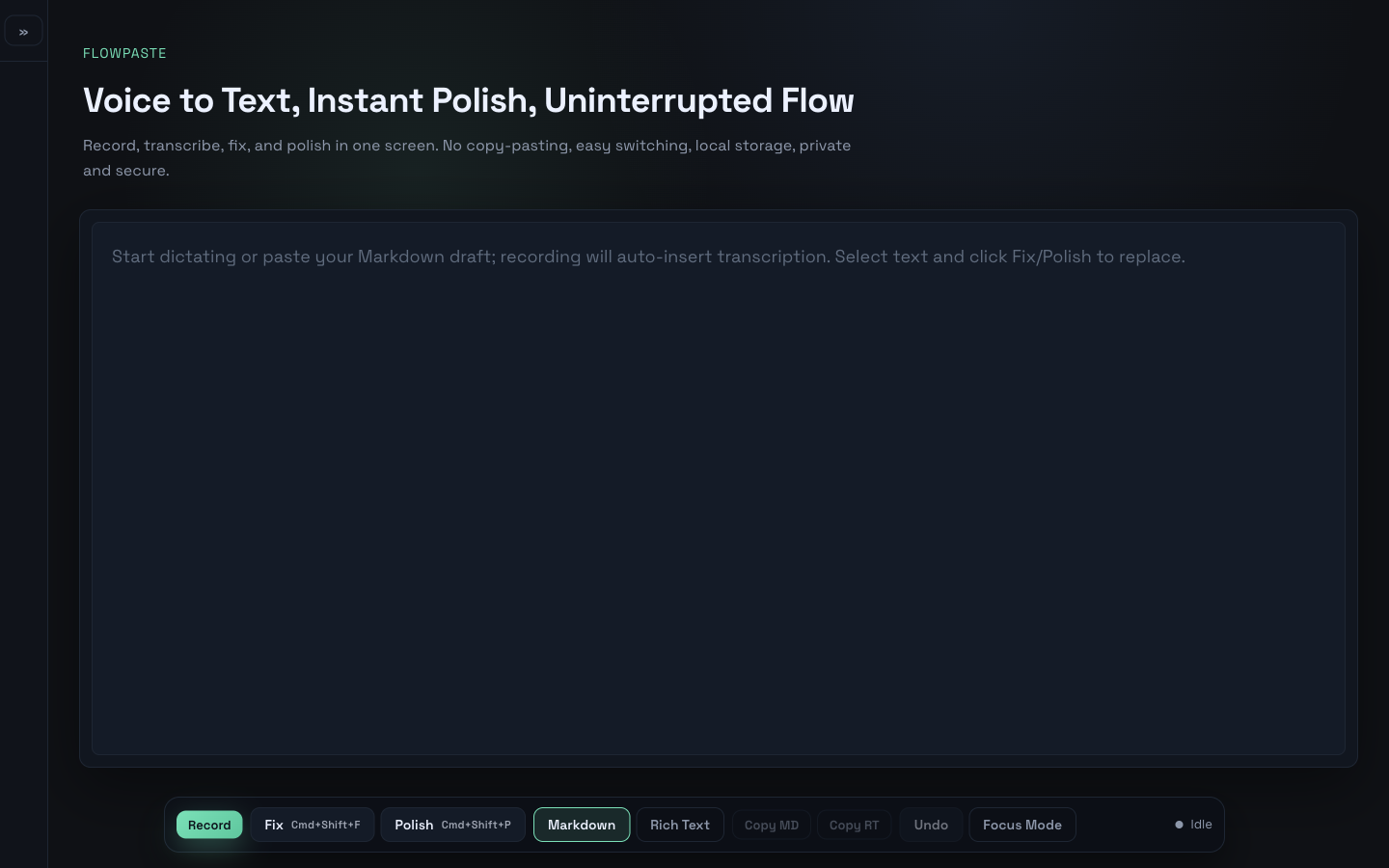Enable Focus Mode
Viewport: 1389px width, 868px height.
[1022, 825]
